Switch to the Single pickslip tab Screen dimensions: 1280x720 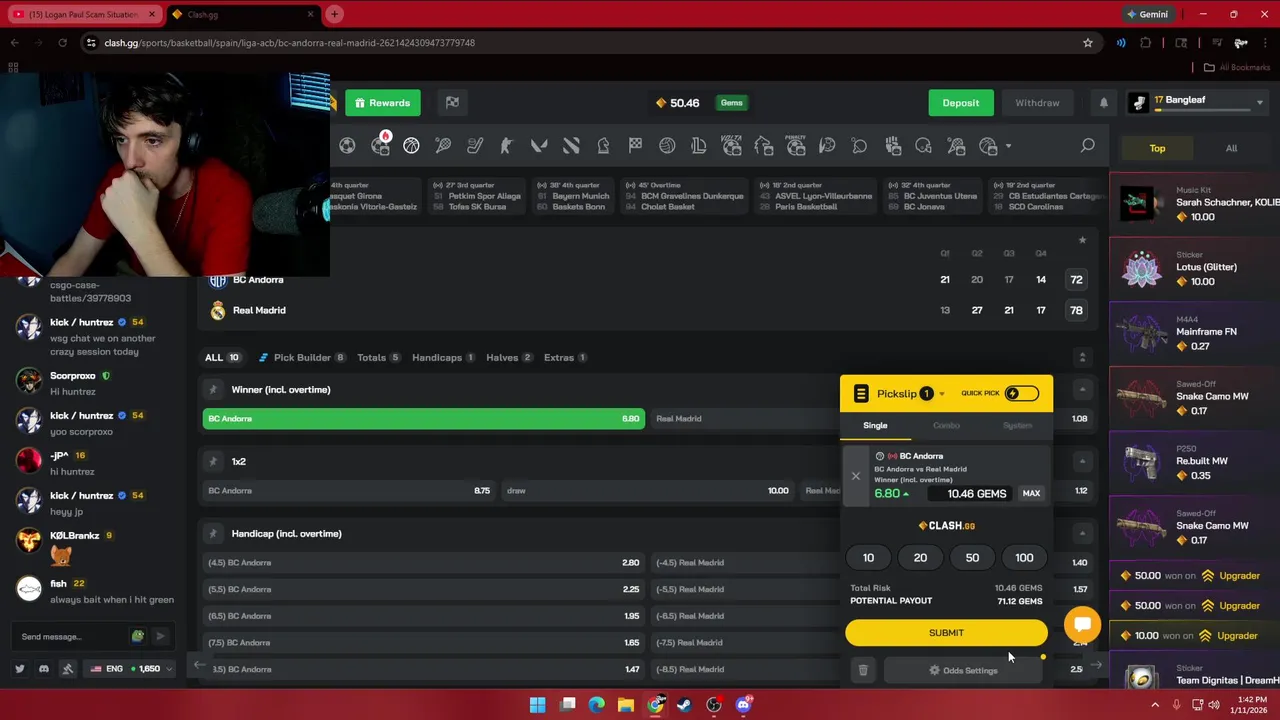(x=875, y=425)
